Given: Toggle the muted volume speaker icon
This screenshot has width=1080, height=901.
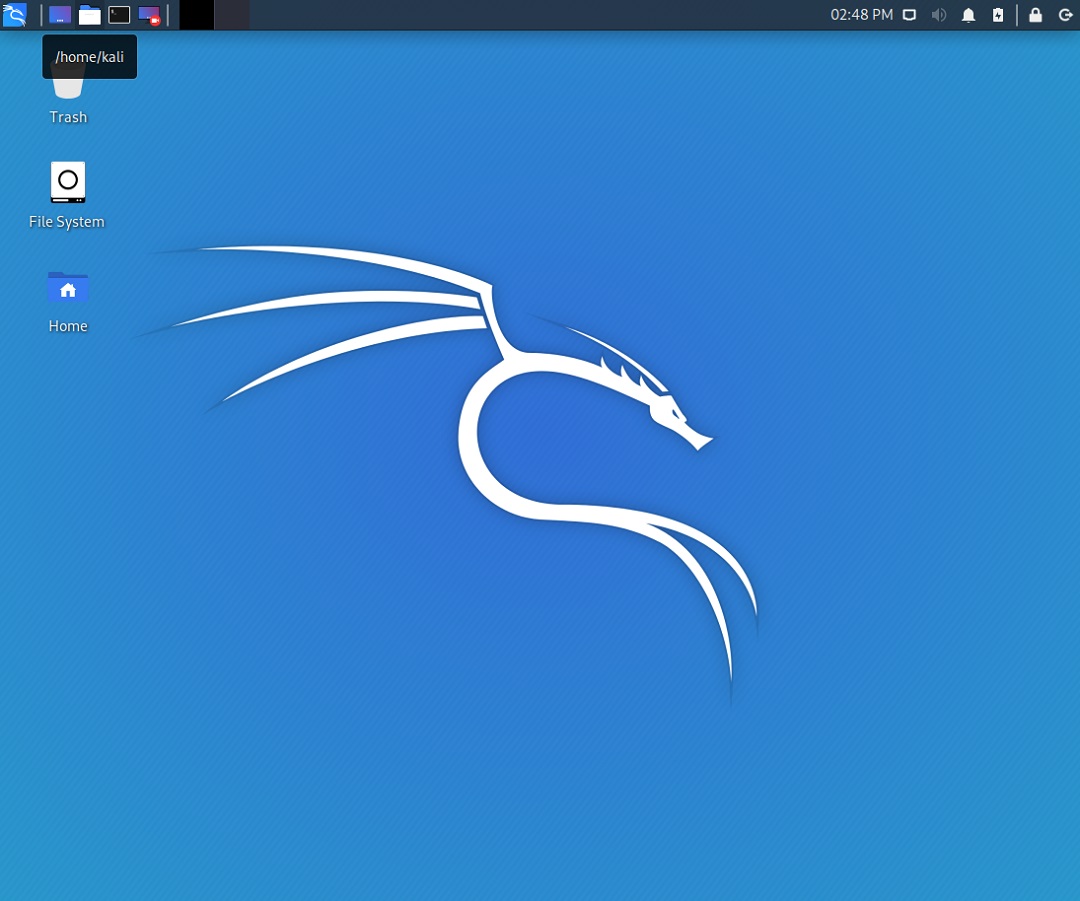Looking at the screenshot, I should 939,14.
